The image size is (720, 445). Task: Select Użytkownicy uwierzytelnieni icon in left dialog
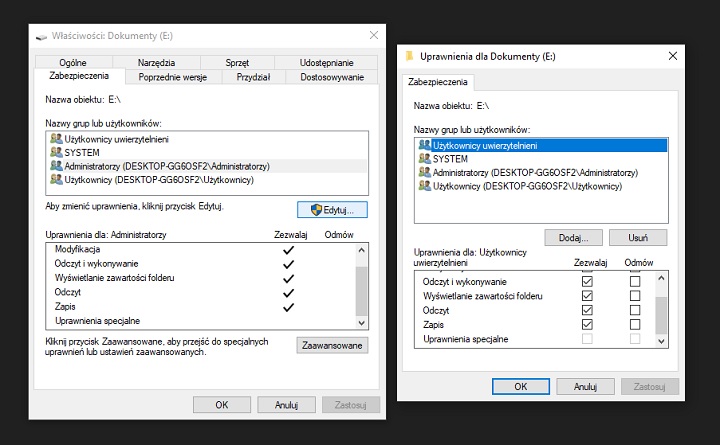point(55,138)
